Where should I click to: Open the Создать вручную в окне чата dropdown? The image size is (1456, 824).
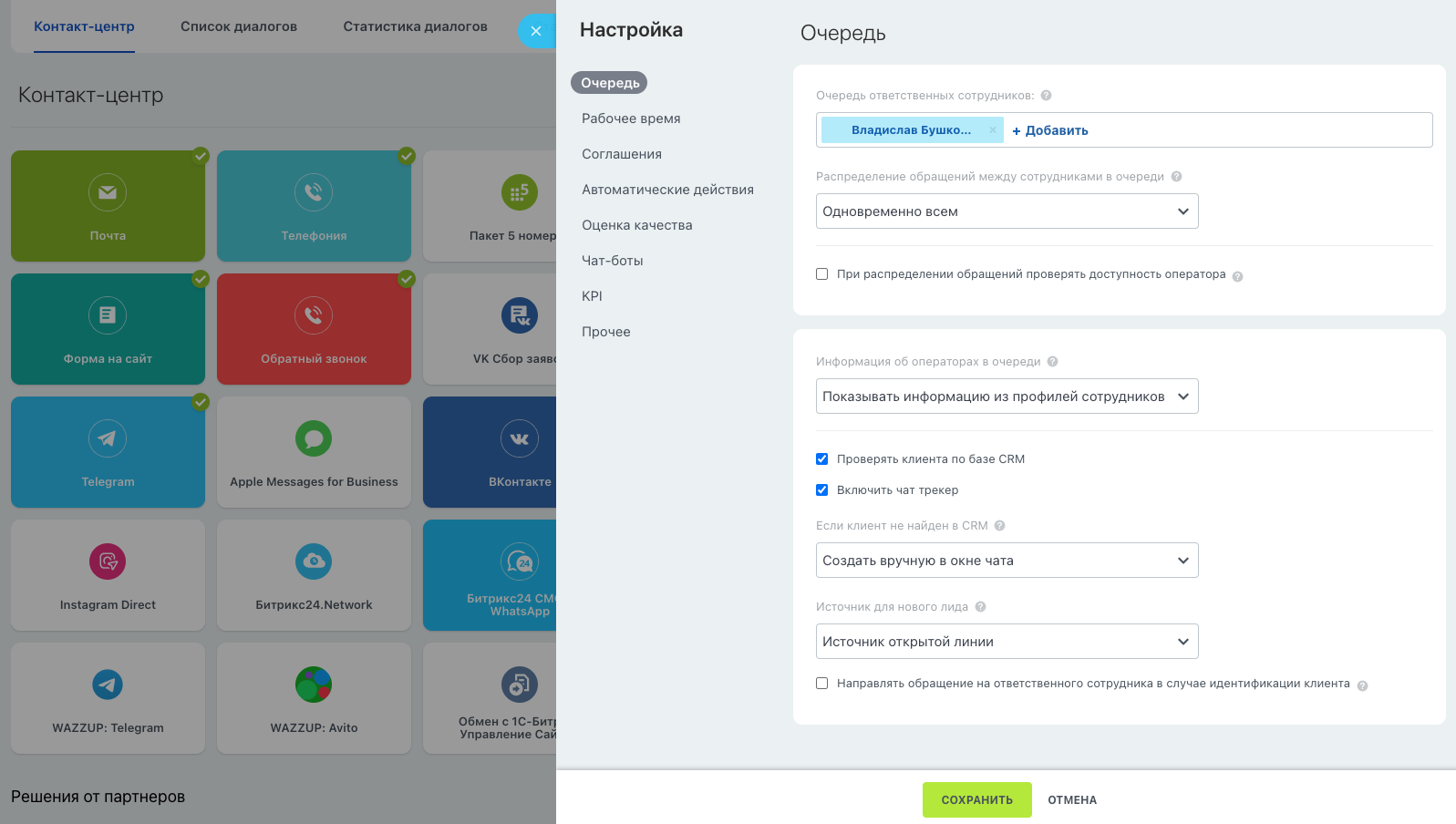click(1007, 561)
